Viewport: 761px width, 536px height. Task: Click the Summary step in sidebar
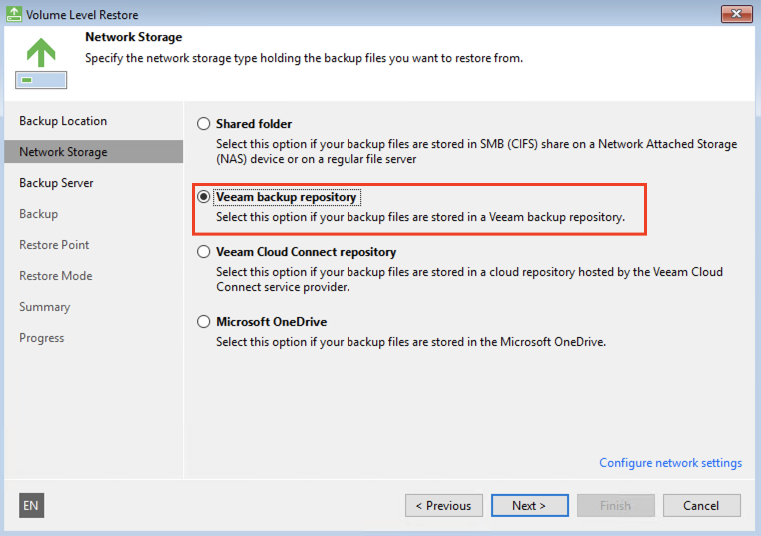pyautogui.click(x=45, y=307)
